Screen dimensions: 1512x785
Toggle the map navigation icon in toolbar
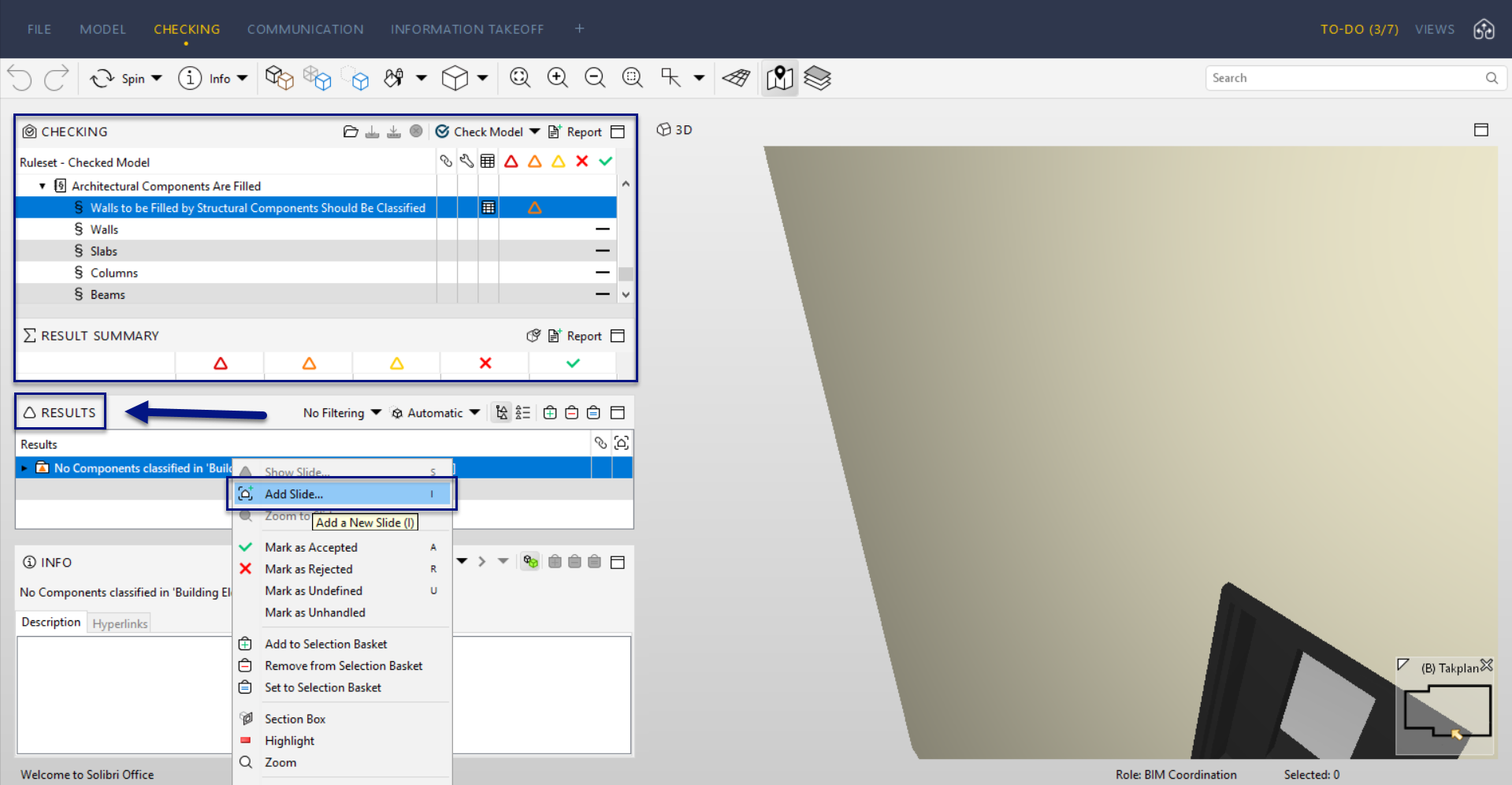tap(779, 78)
